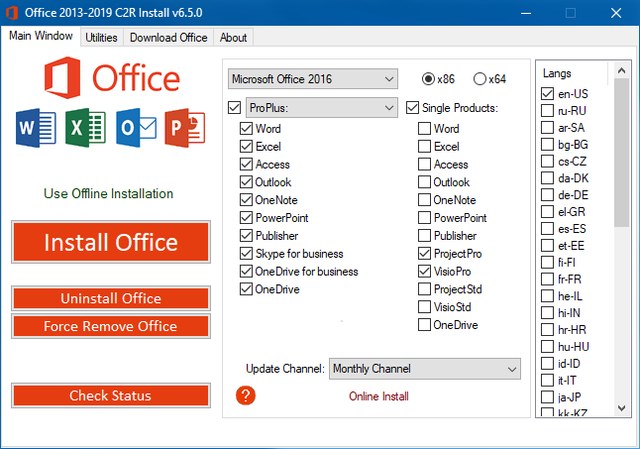The height and width of the screenshot is (449, 640).
Task: Click the Online Install label
Action: coord(379,396)
